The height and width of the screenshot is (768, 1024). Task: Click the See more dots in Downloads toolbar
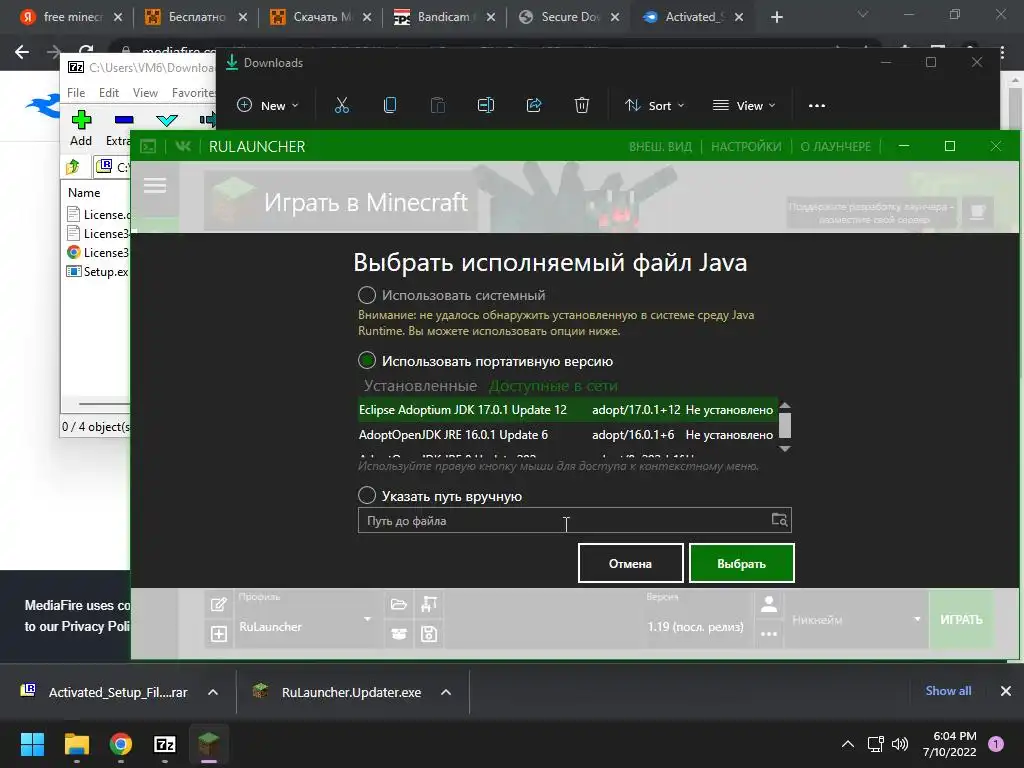click(817, 105)
